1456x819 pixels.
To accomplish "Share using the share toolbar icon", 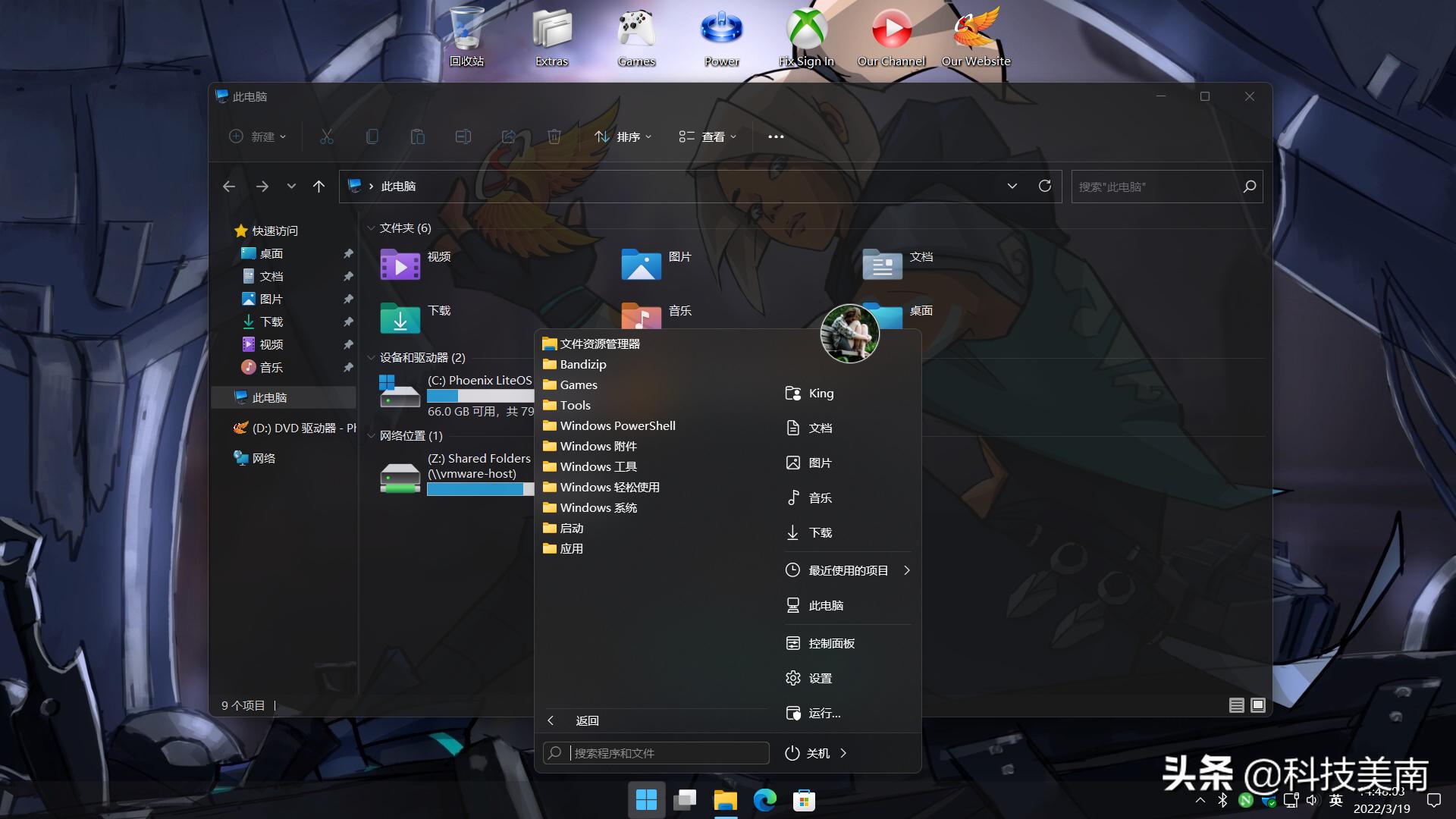I will tap(509, 136).
